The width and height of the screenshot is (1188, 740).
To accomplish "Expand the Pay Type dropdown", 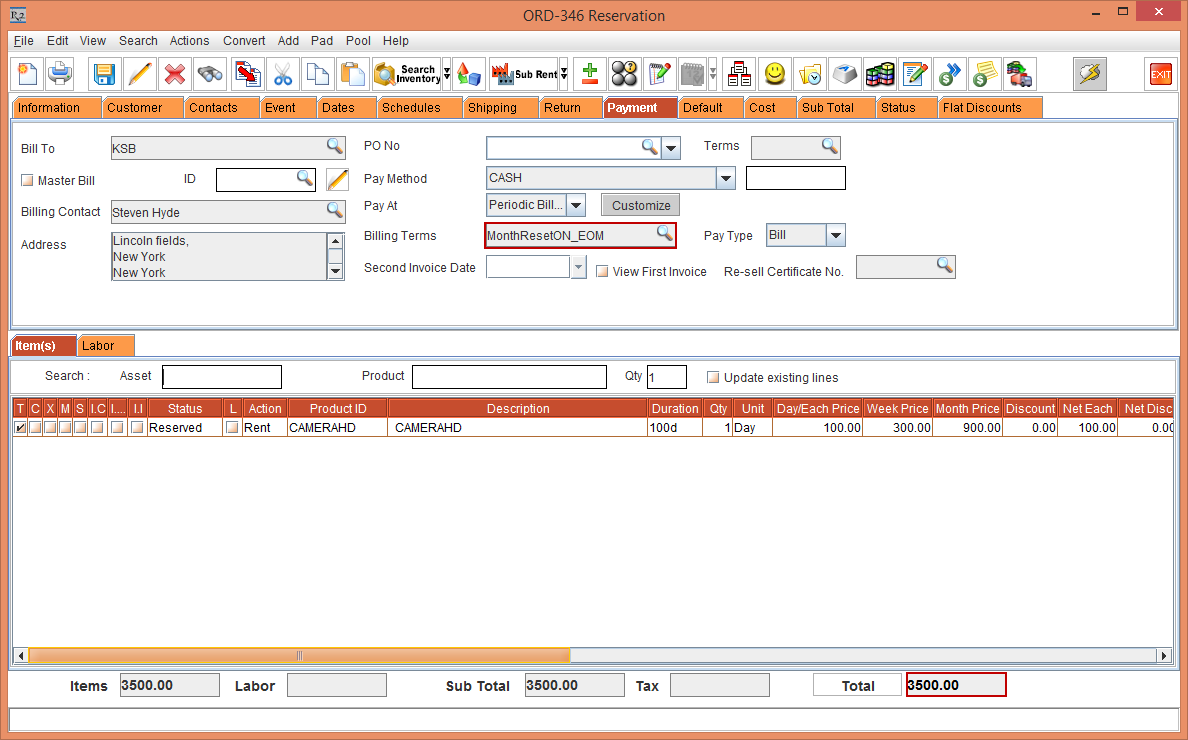I will (x=836, y=236).
